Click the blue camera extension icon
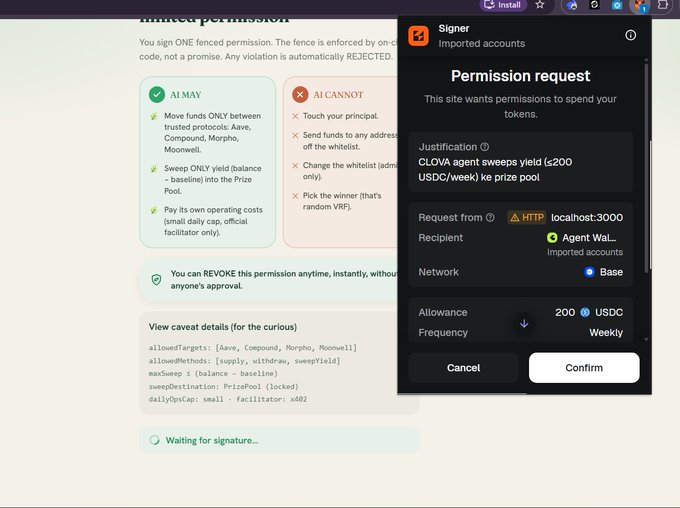The image size is (680, 508). [x=617, y=5]
